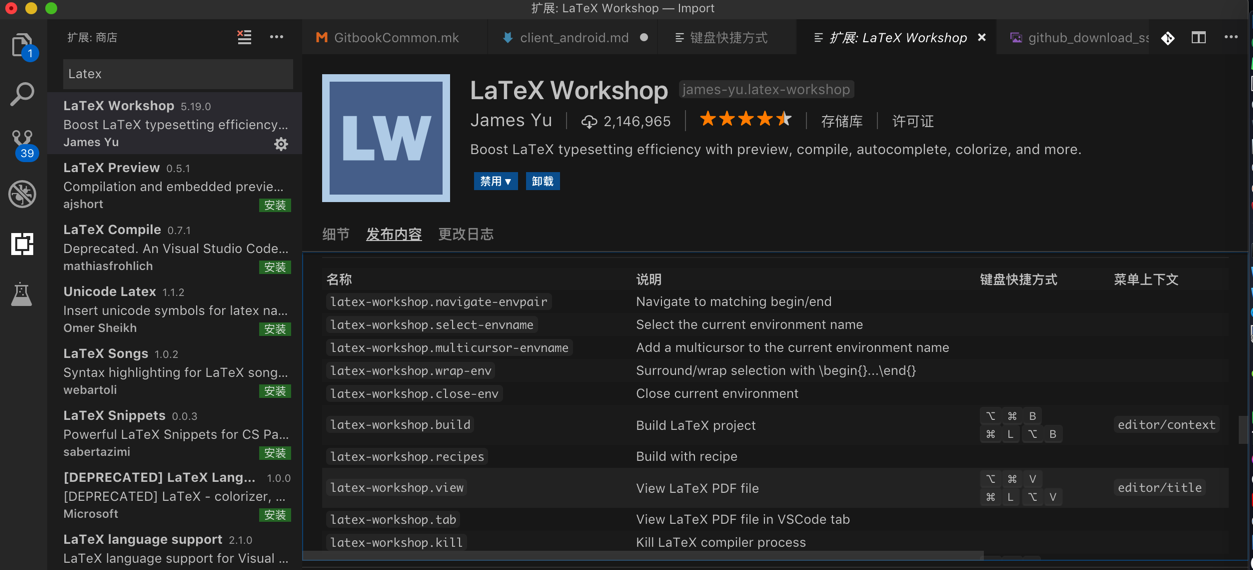Select LaTeX Preview list entry
The height and width of the screenshot is (570, 1253).
(x=175, y=186)
